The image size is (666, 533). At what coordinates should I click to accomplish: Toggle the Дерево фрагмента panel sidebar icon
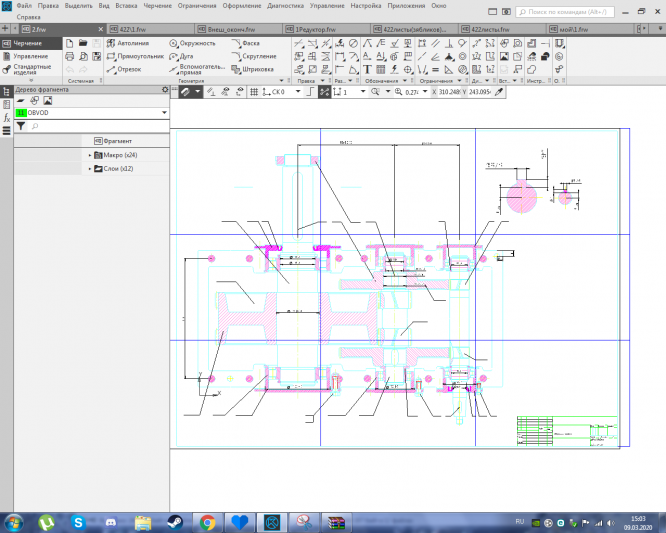[7, 91]
